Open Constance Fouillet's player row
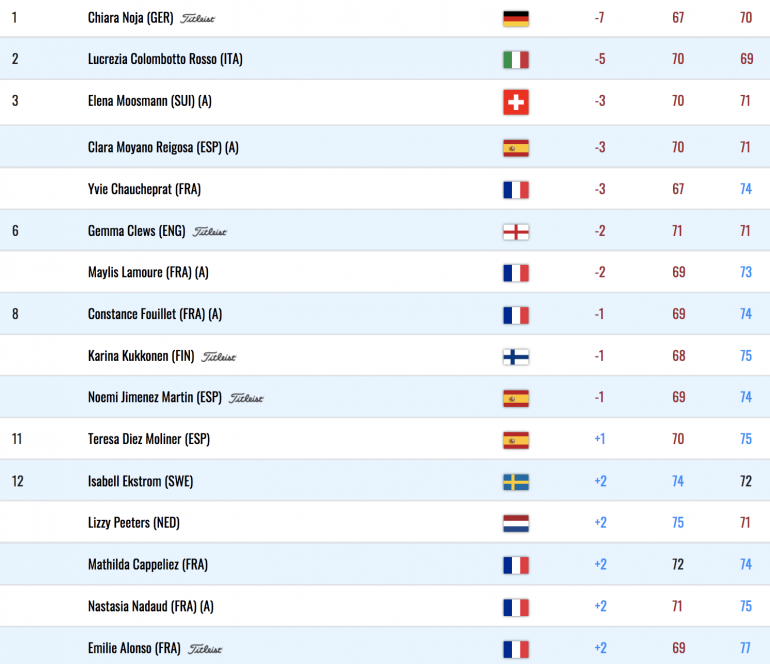 pos(385,314)
